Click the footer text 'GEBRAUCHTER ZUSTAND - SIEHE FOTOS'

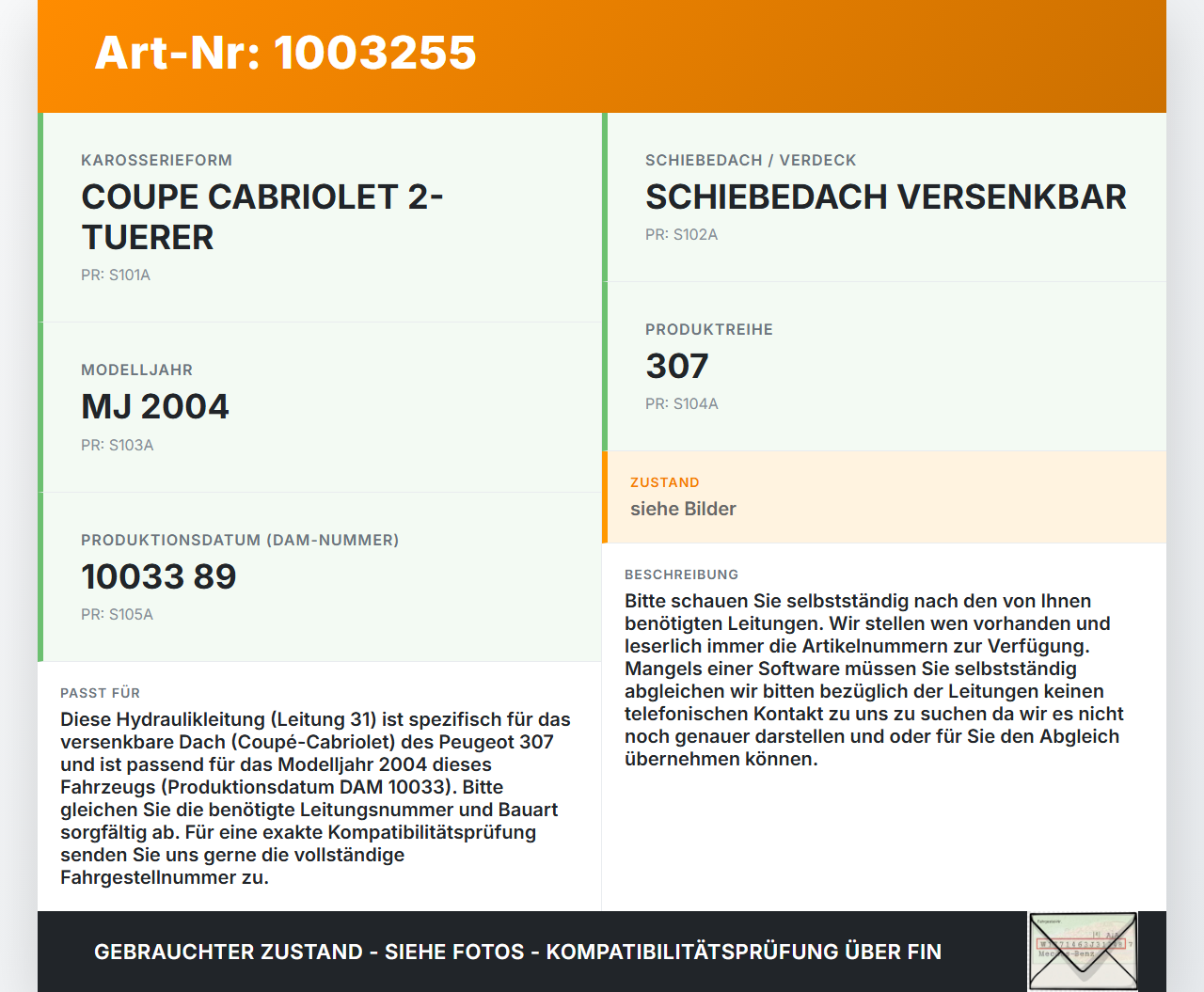(309, 952)
